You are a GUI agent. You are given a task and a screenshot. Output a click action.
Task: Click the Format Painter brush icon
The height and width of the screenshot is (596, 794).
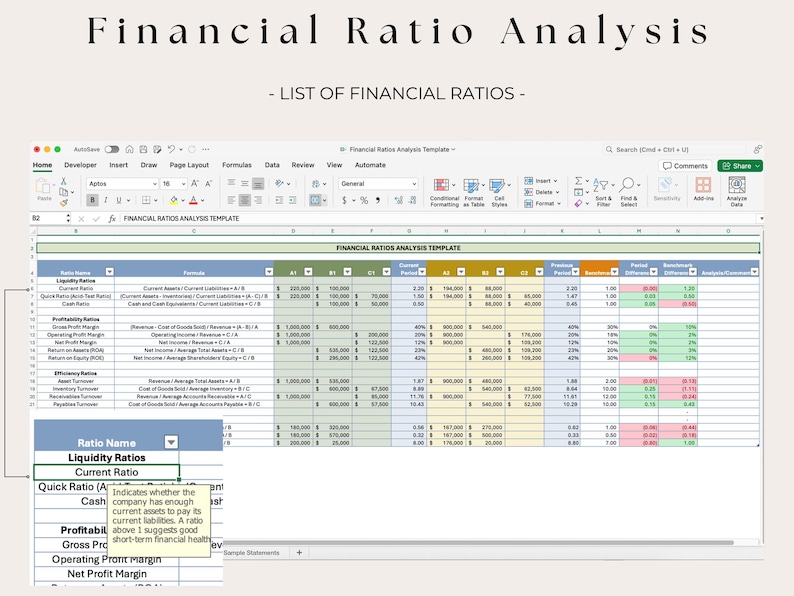click(63, 203)
